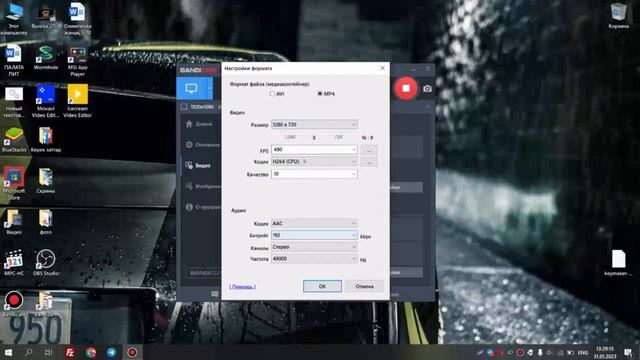Launch MPC-HC media player shortcut
This screenshot has width=640, height=360.
click(x=14, y=263)
